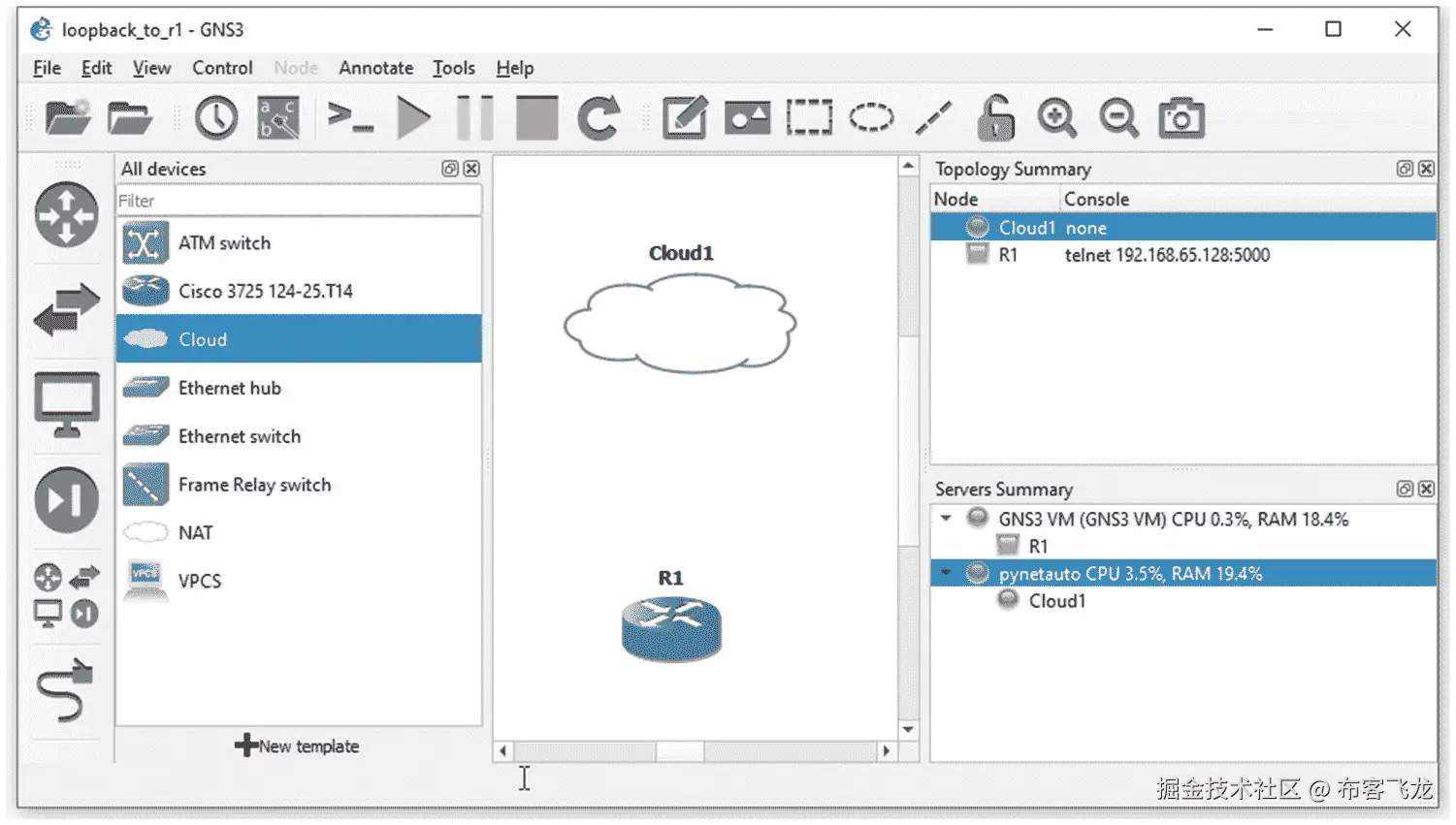
Task: Select Ethernet hub device
Action: pos(299,388)
